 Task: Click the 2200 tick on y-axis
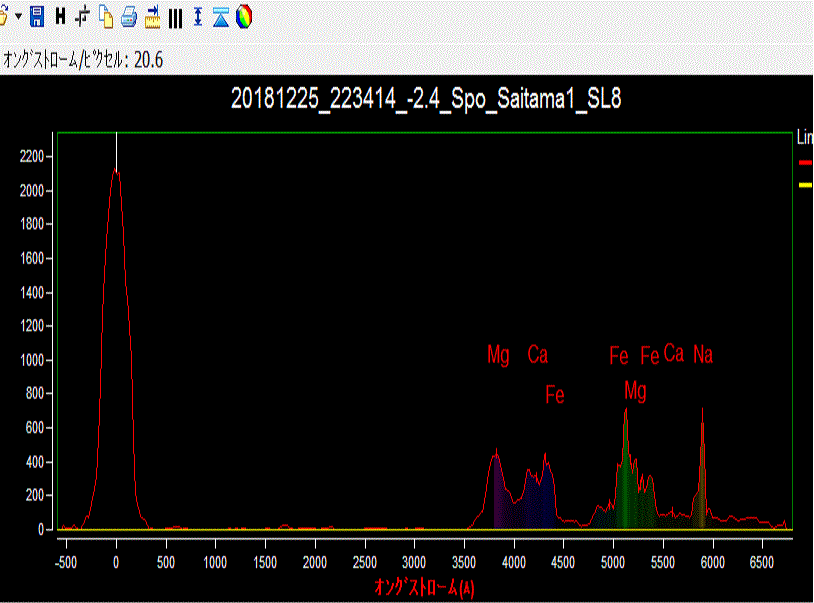tap(32, 156)
